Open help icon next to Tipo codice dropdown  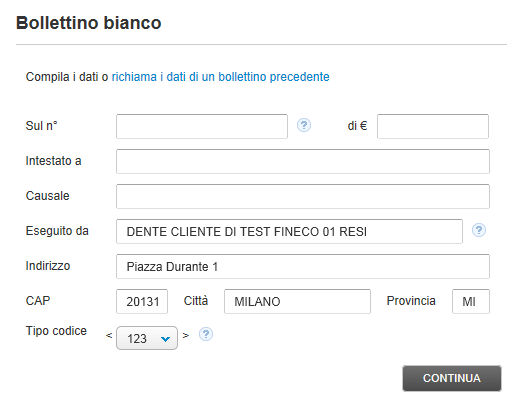pos(206,334)
